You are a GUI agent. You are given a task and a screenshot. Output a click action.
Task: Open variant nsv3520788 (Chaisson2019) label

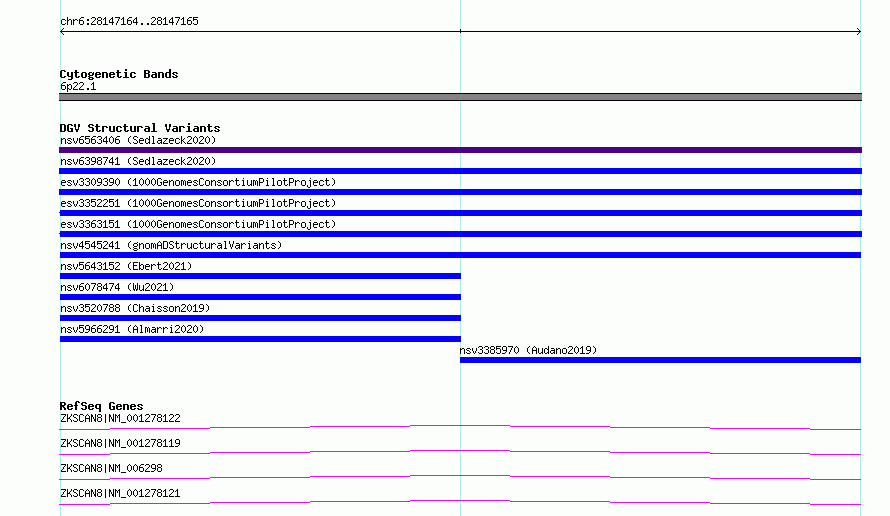(135, 308)
